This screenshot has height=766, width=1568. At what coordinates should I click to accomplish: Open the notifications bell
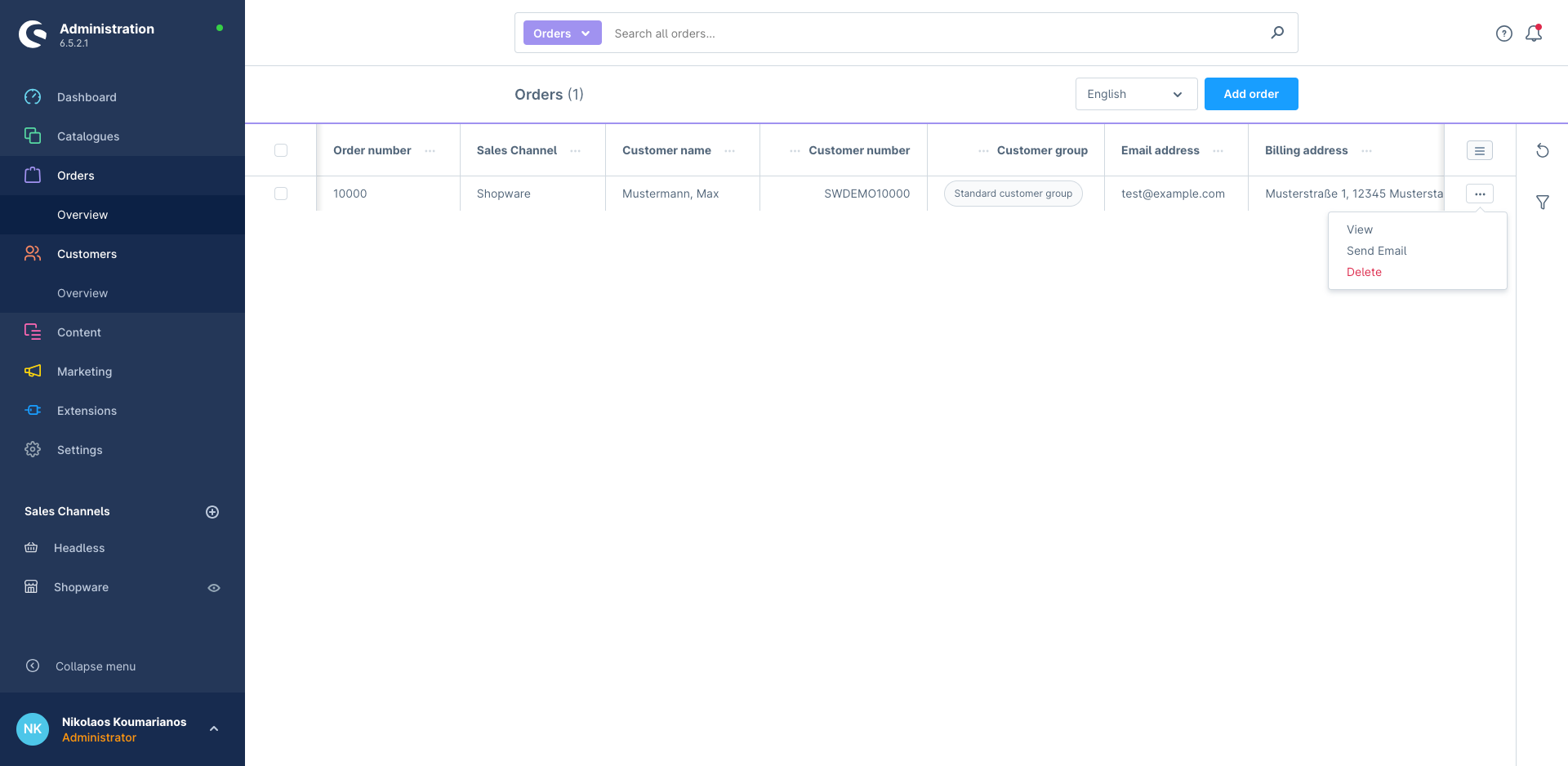coord(1534,33)
